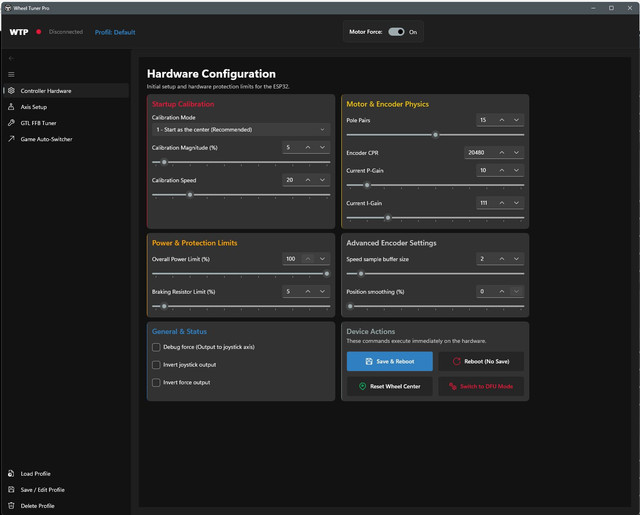Enable Debug force output to joystick axis
Screen dimensions: 640x515
[156, 347]
